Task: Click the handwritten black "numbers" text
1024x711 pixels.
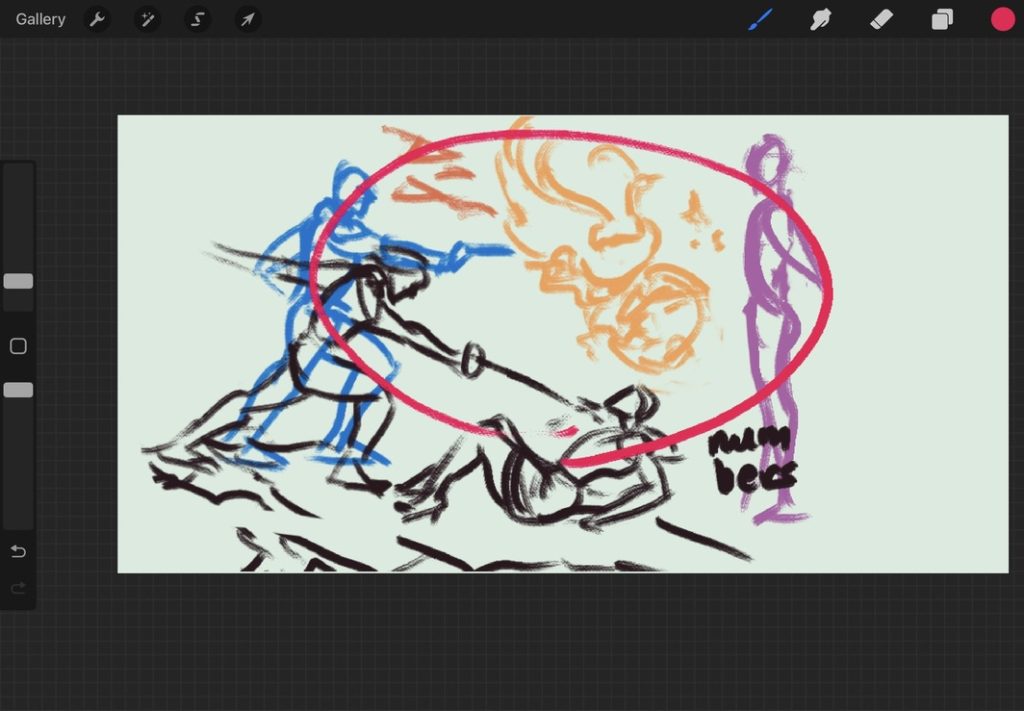Action: click(750, 460)
